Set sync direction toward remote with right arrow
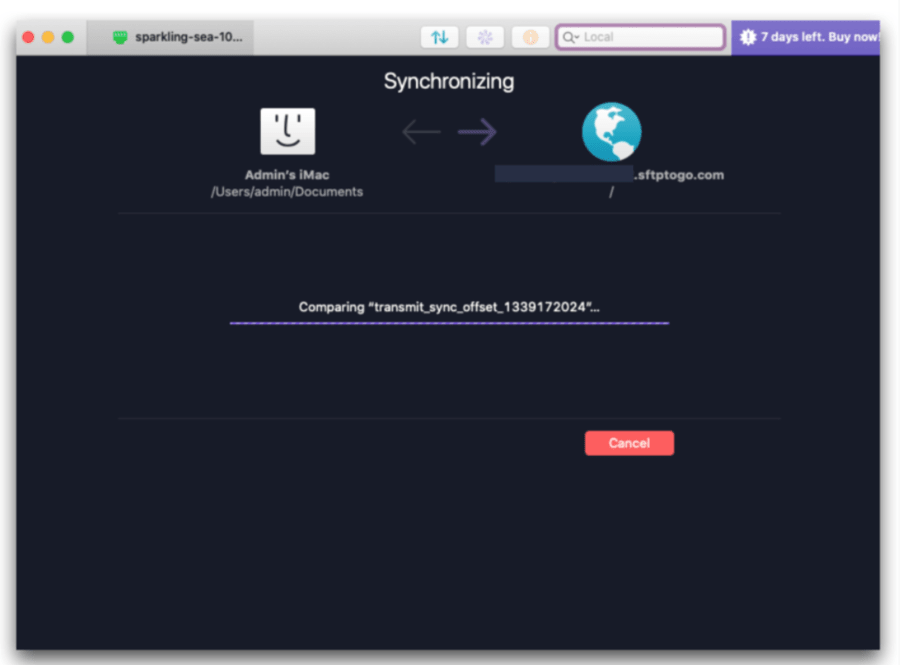Screen dimensions: 900x665 coord(477,131)
